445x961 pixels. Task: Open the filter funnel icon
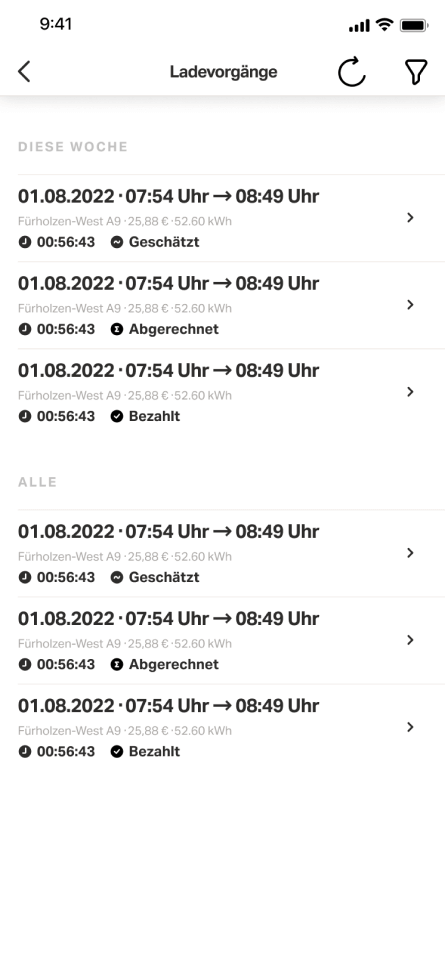point(416,72)
